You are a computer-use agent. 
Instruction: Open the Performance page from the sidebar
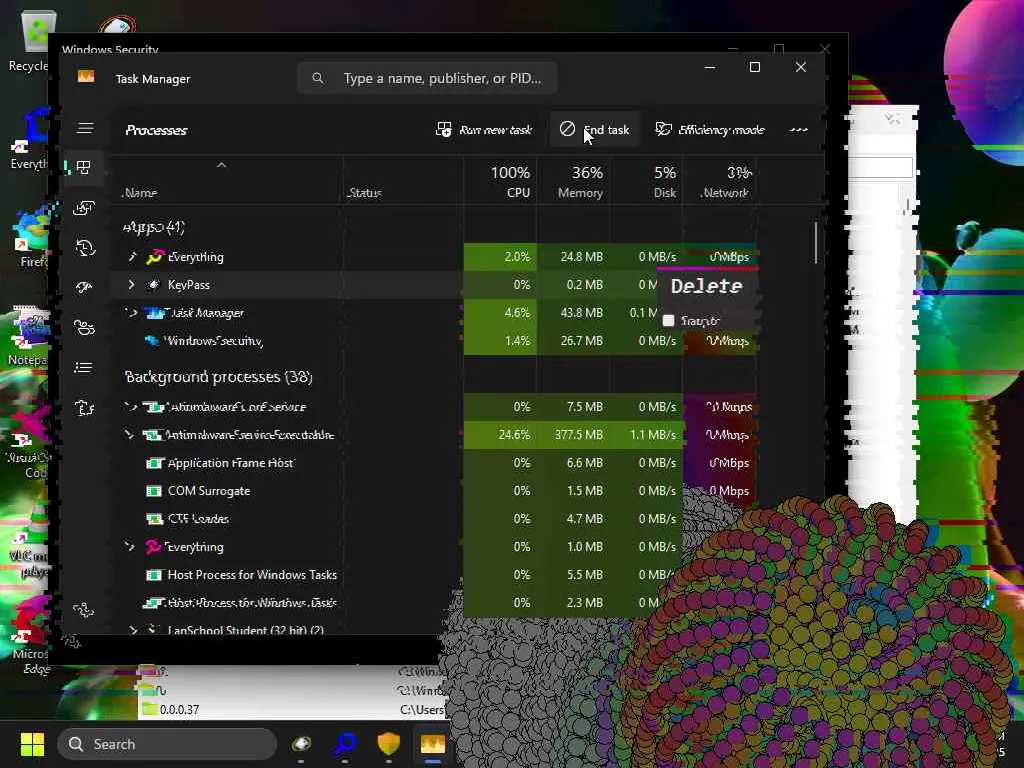point(84,208)
